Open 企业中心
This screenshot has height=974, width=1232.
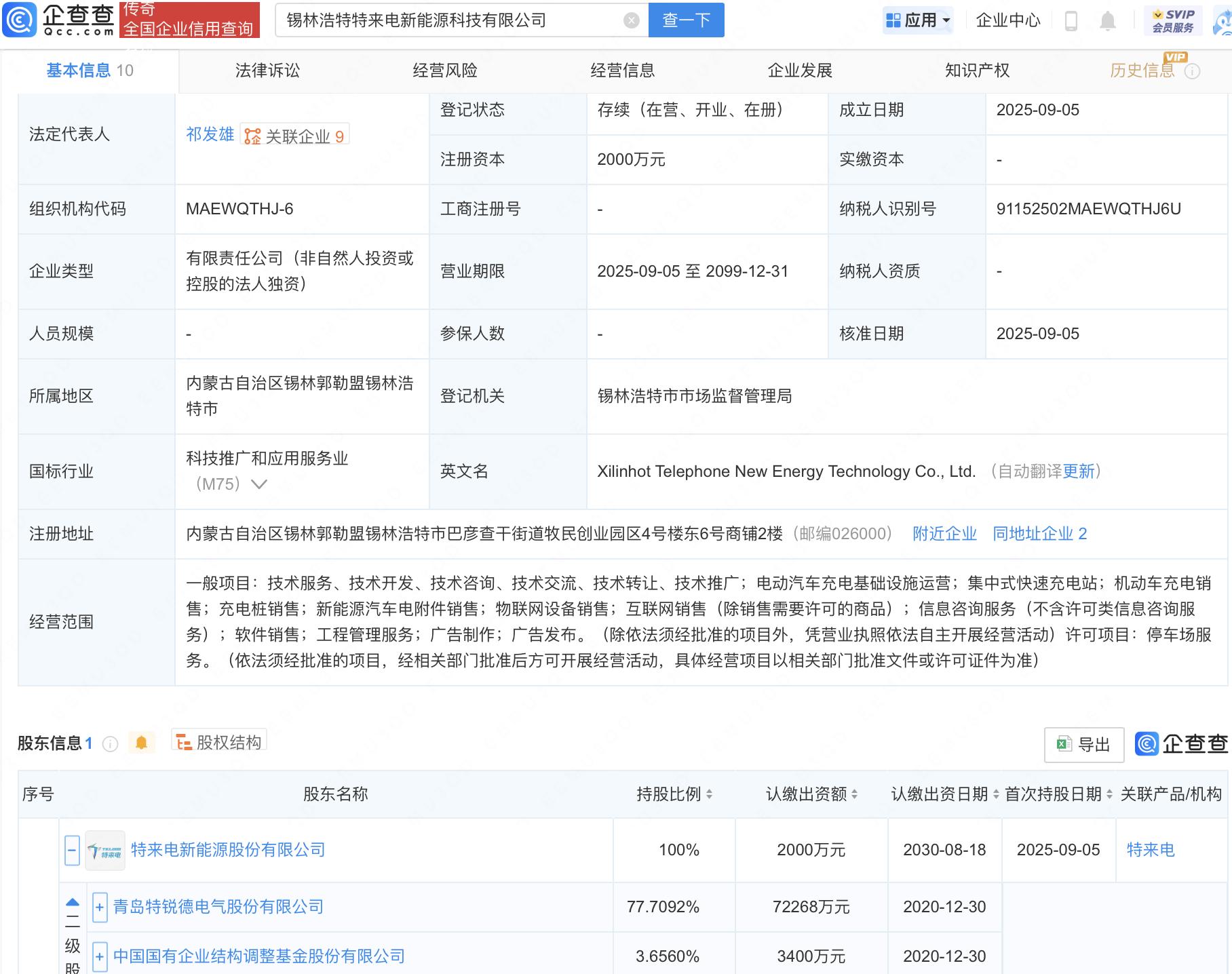(1007, 20)
